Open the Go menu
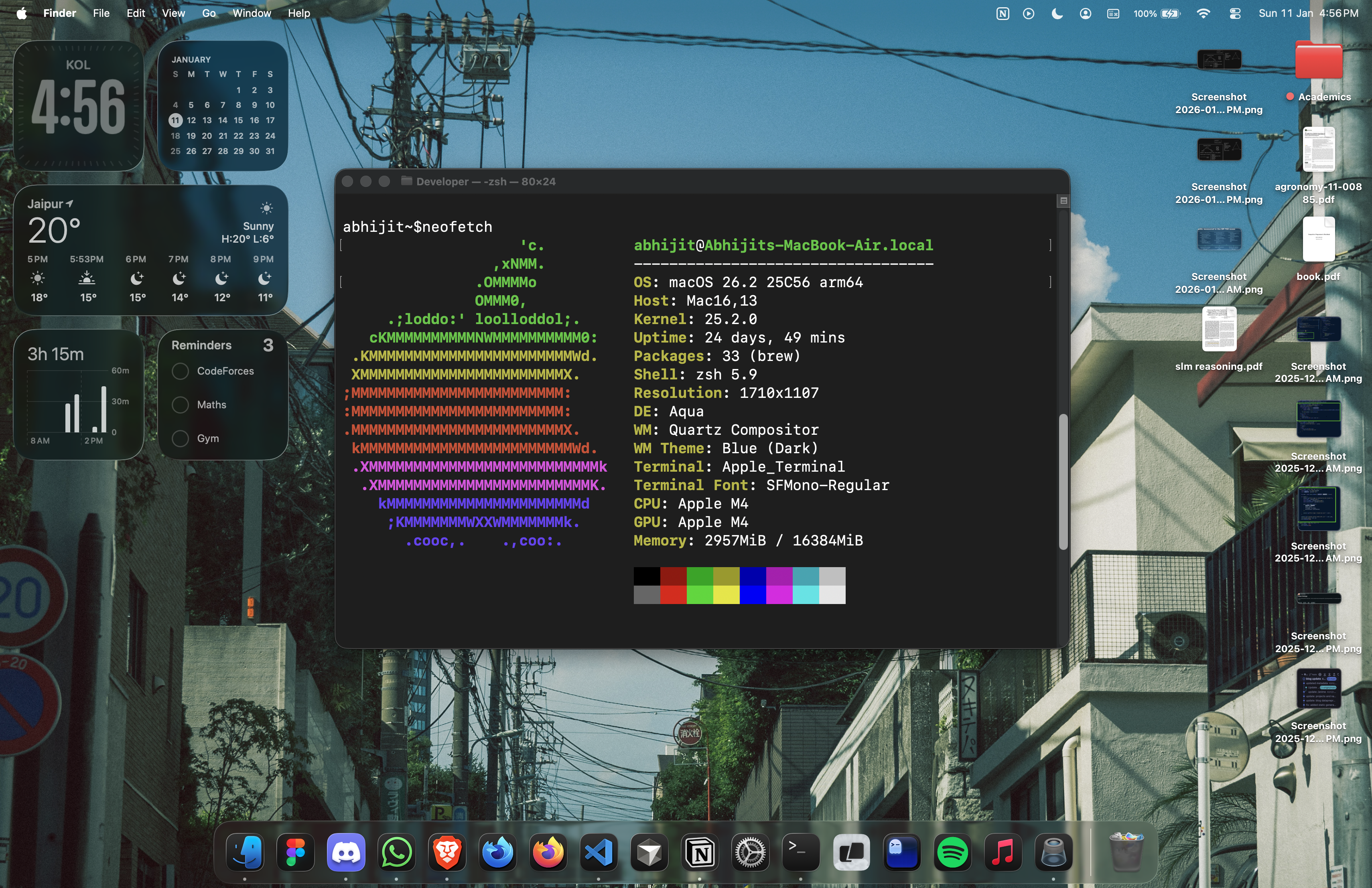This screenshot has width=1372, height=888. [209, 13]
